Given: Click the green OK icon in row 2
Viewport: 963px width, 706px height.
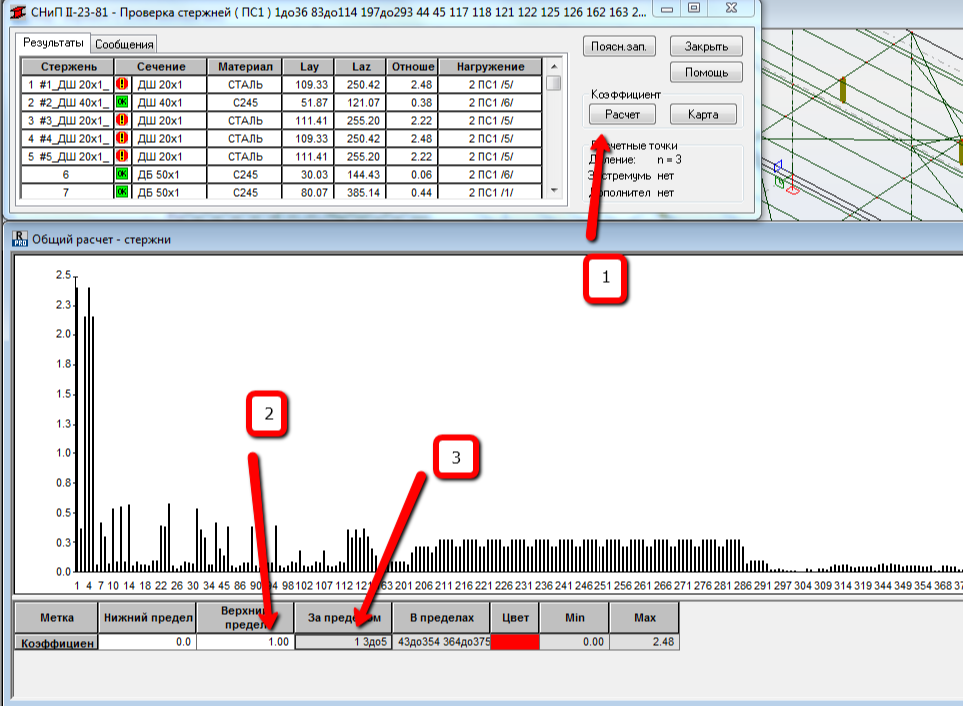Looking at the screenshot, I should [x=122, y=102].
